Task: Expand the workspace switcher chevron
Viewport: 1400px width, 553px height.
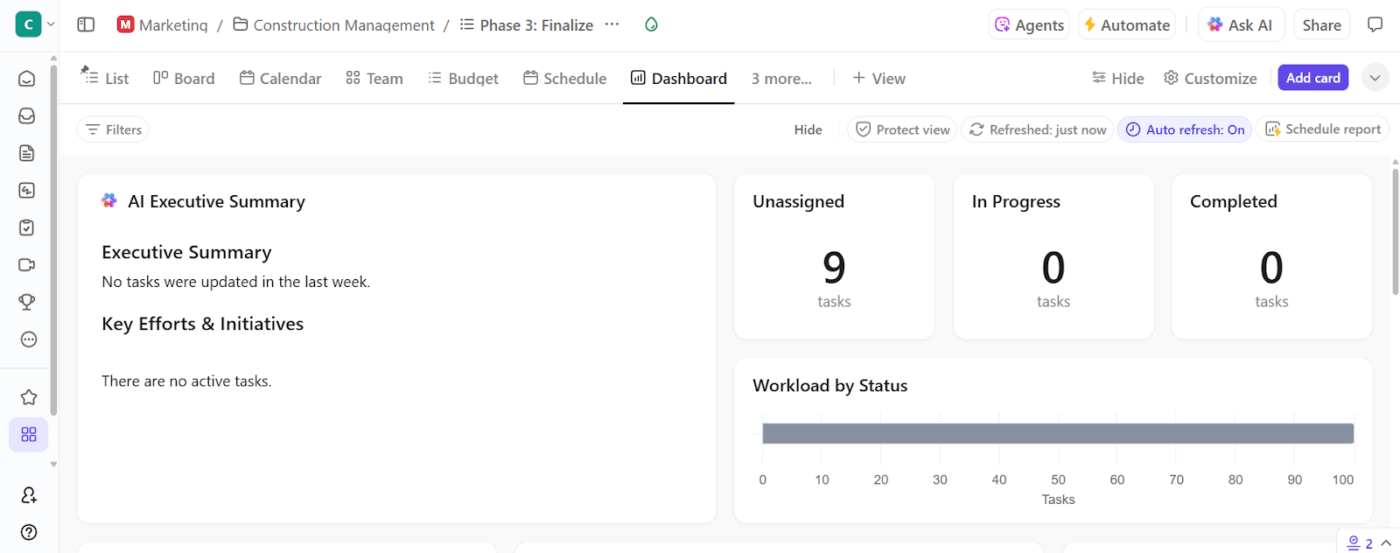Action: [51, 25]
